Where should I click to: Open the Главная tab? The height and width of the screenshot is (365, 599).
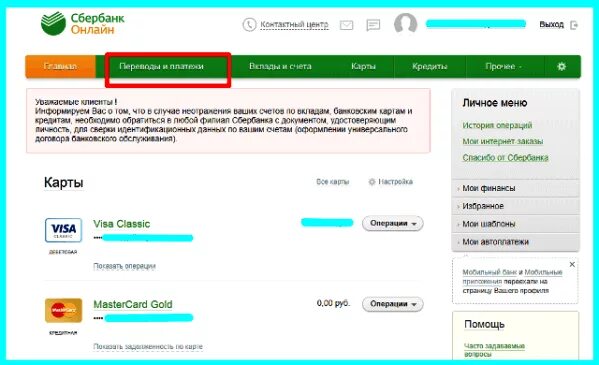[60, 67]
